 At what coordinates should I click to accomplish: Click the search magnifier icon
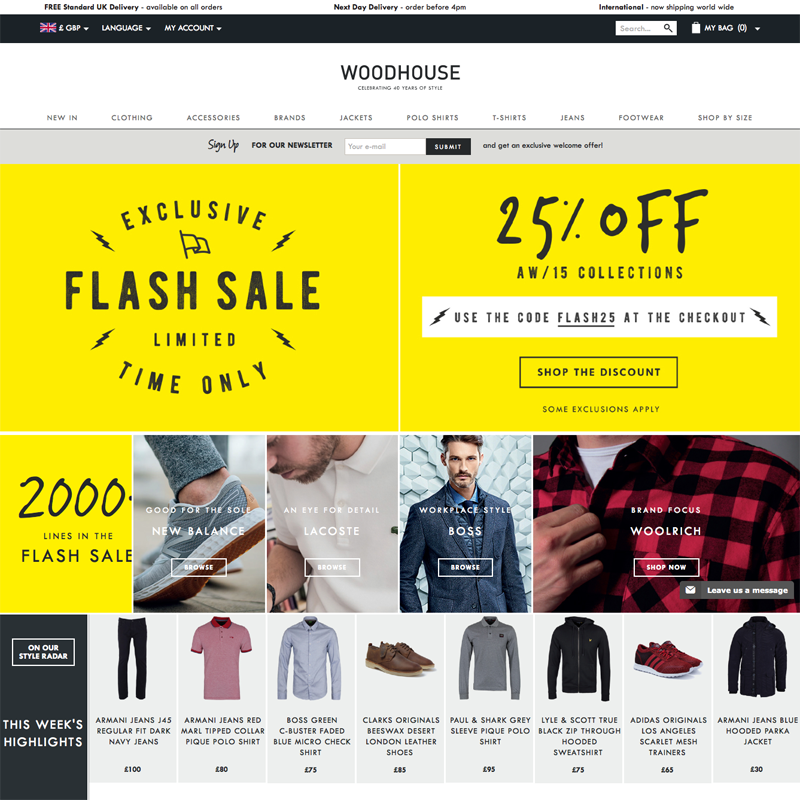point(667,28)
